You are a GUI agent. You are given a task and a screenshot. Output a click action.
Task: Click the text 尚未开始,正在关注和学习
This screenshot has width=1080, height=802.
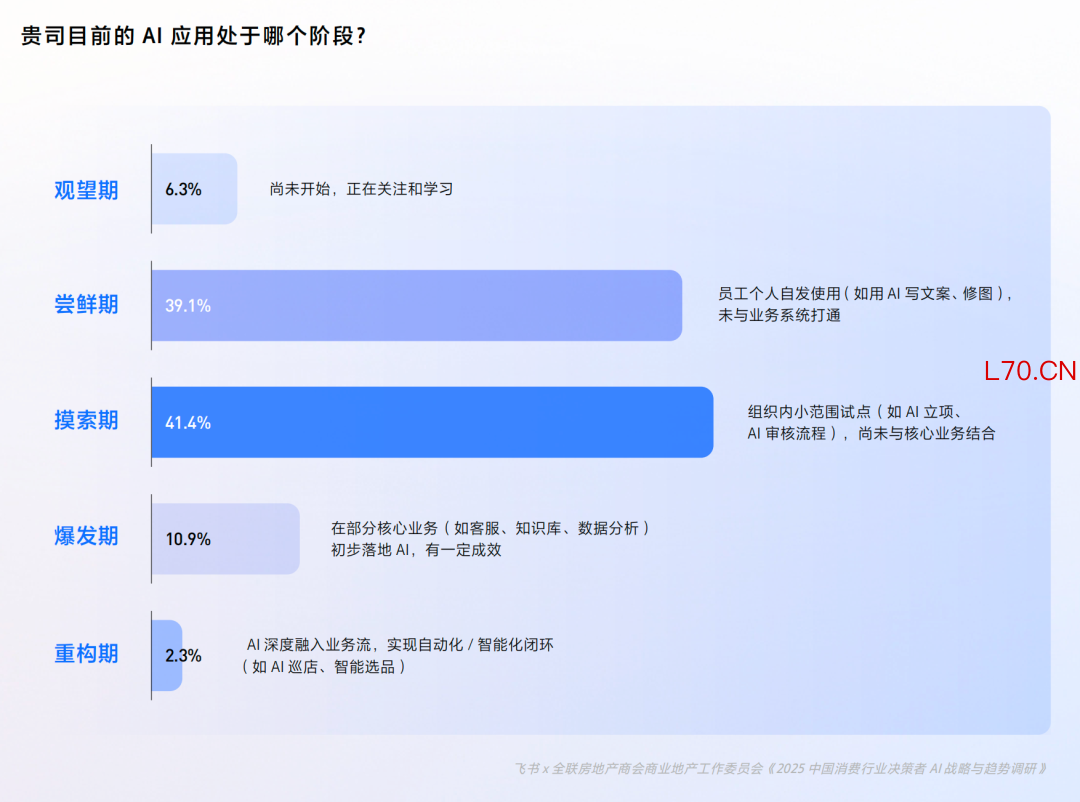coord(361,188)
